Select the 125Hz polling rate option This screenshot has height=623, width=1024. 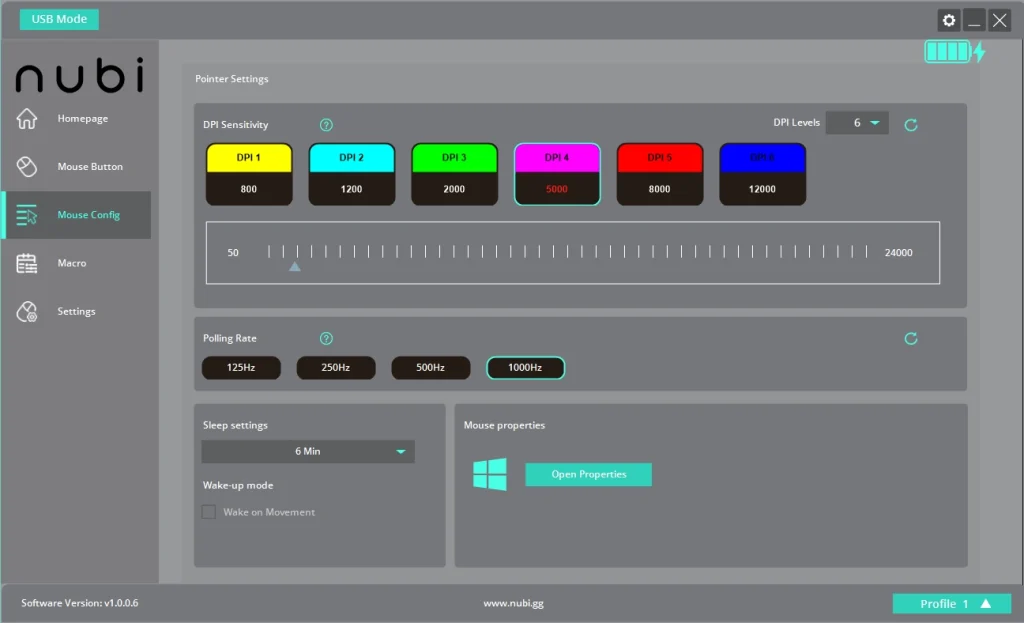241,368
